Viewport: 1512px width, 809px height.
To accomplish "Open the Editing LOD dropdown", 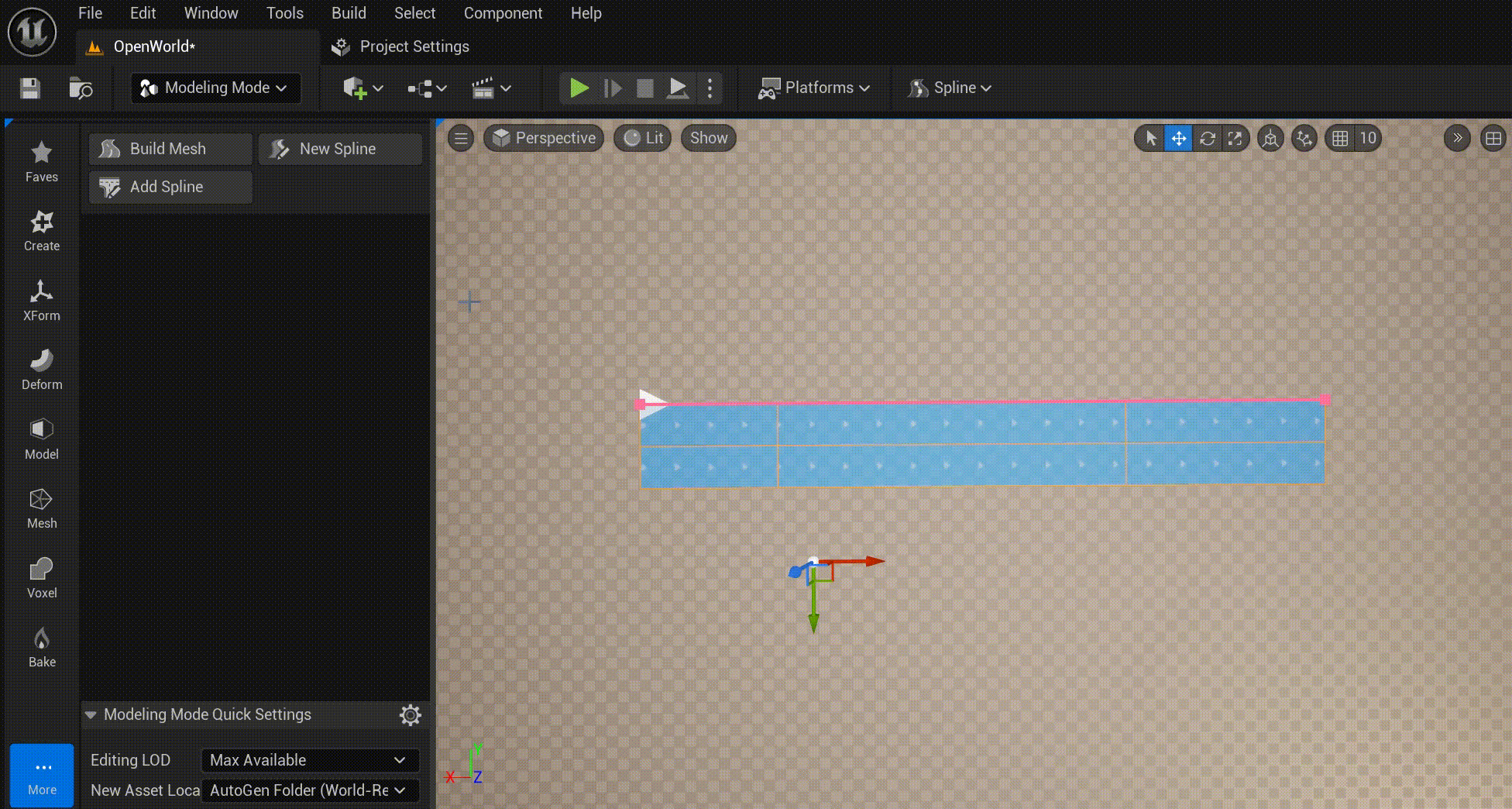I will (310, 760).
